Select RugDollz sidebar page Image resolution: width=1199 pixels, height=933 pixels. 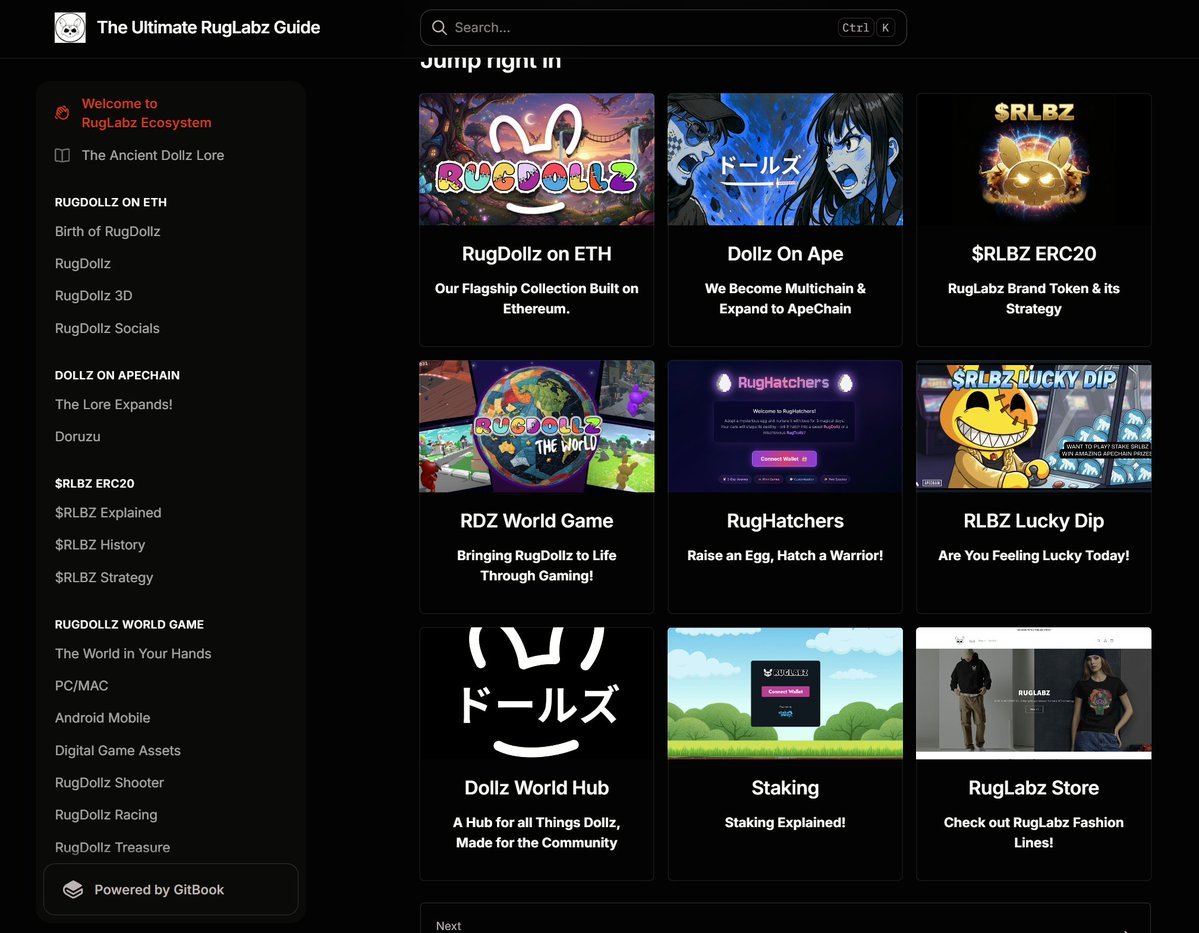(83, 263)
